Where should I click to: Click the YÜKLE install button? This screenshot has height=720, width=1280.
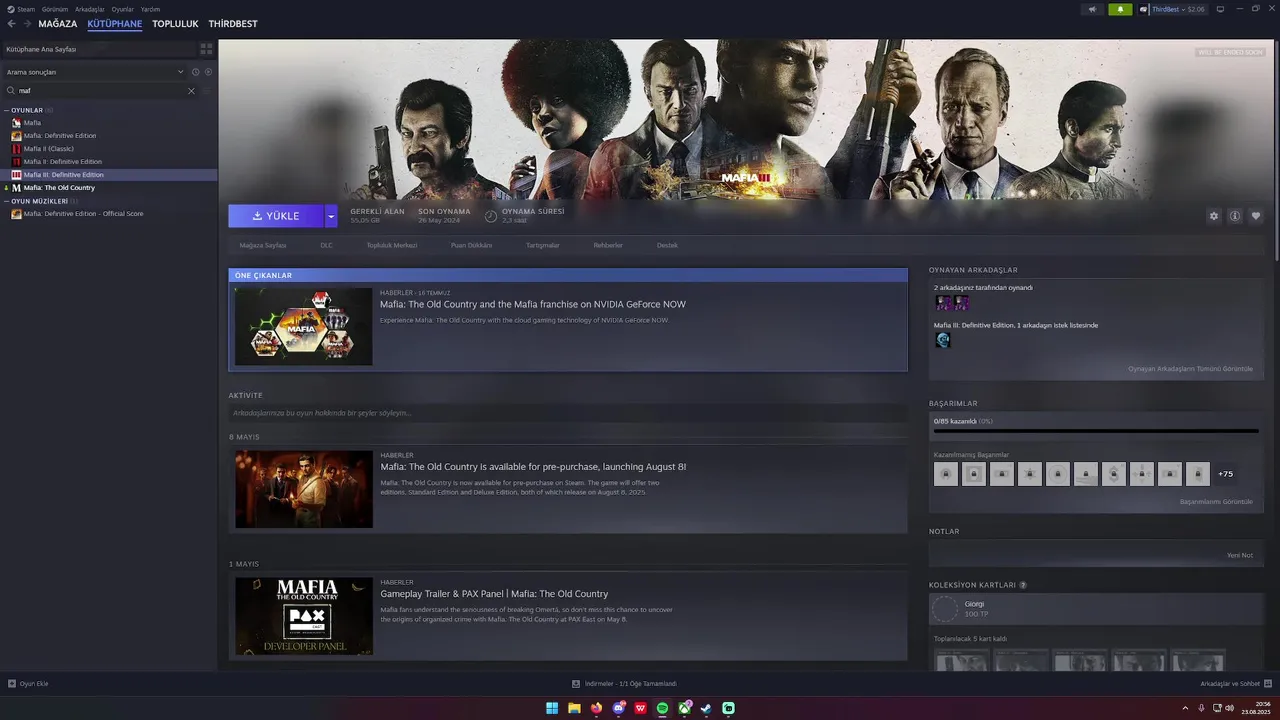[276, 216]
